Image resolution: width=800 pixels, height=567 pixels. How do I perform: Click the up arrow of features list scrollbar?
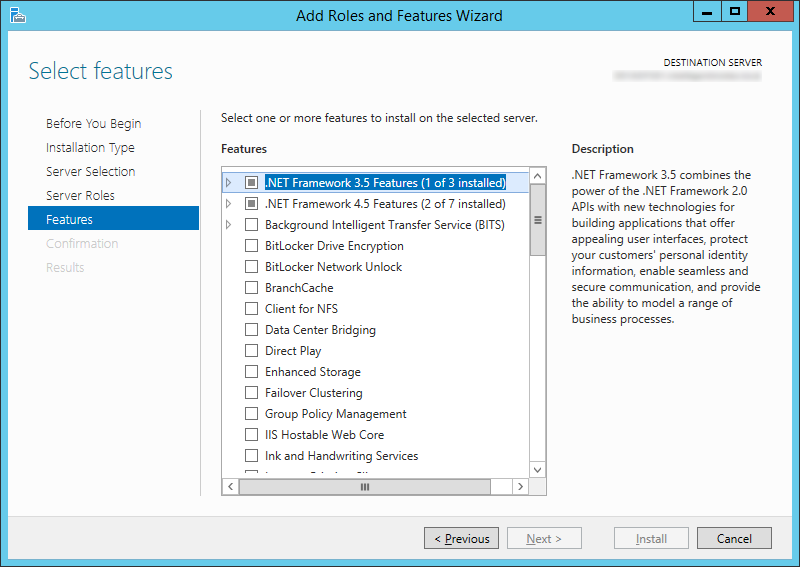(537, 176)
